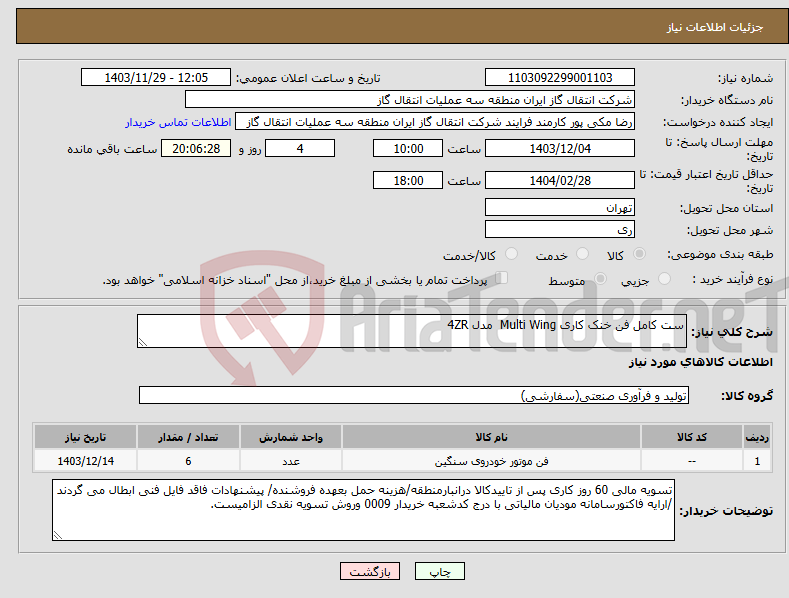Click the goods group field تولید و فرآوری صنعتی
This screenshot has width=789, height=598.
coord(414,396)
